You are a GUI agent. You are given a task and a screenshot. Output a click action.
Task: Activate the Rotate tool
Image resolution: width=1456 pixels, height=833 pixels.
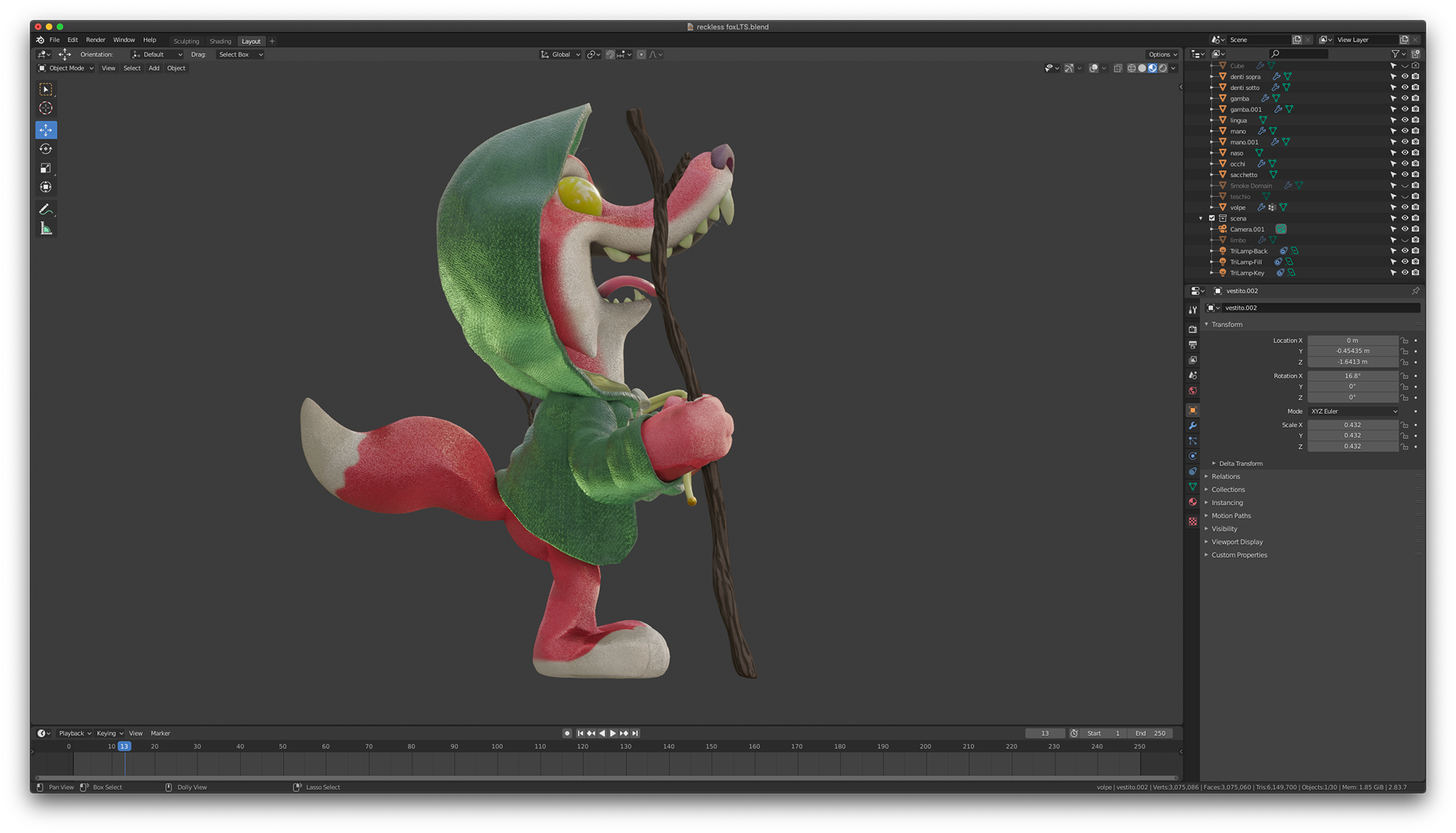pos(45,149)
